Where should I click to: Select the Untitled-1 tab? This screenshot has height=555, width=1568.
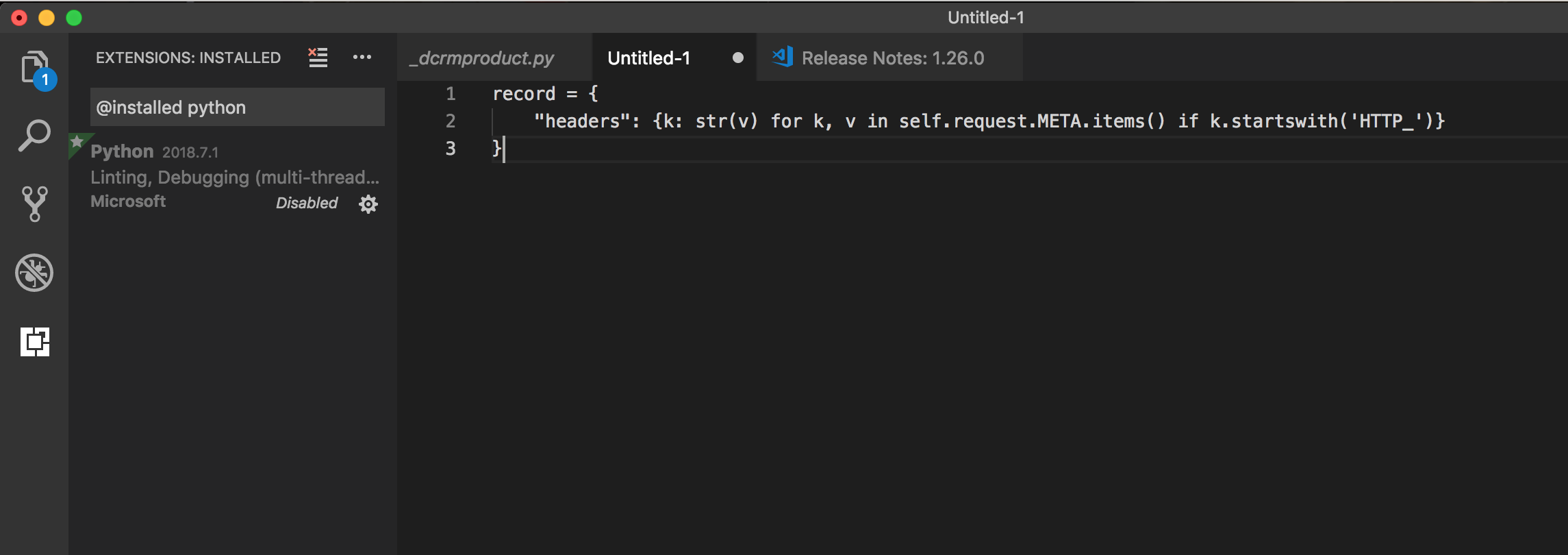(649, 58)
